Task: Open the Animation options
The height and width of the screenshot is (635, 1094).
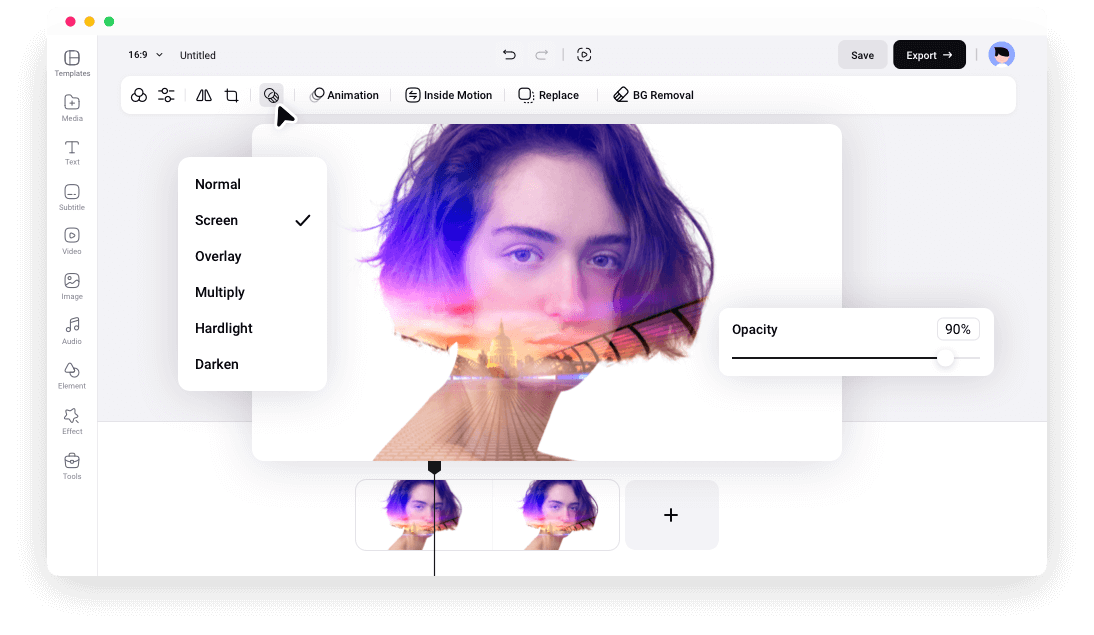Action: click(x=345, y=95)
